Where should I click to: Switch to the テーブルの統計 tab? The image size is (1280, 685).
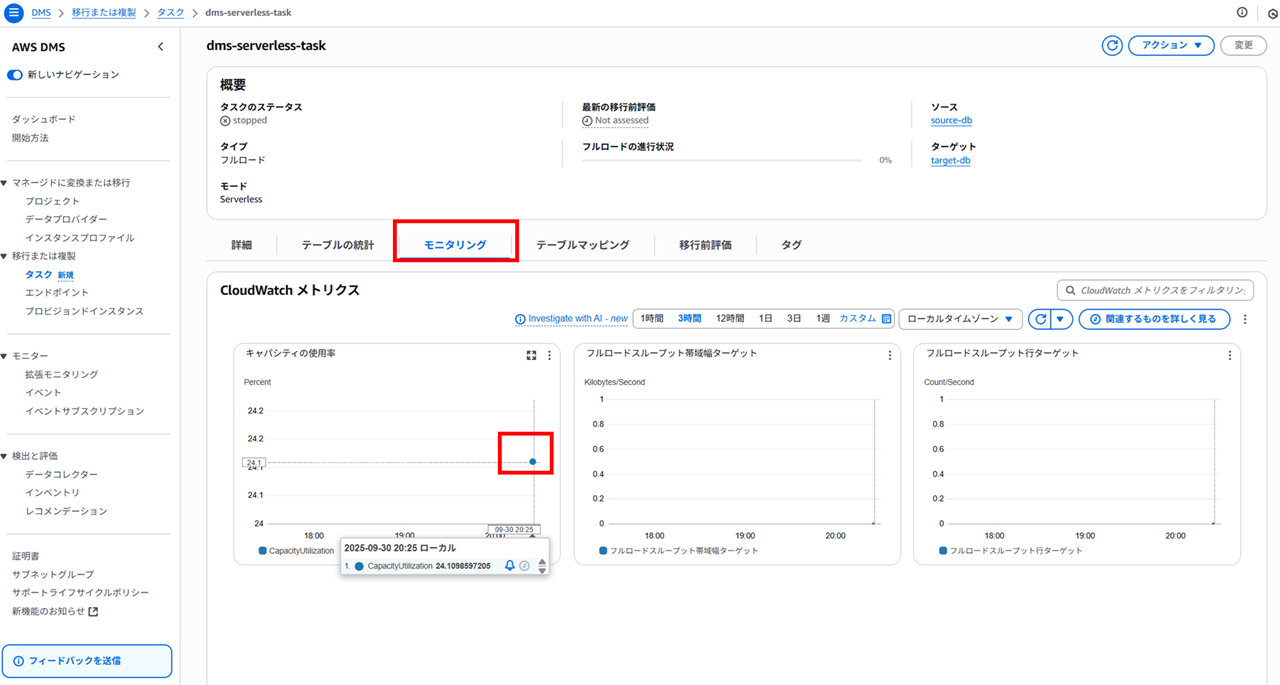[x=337, y=245]
